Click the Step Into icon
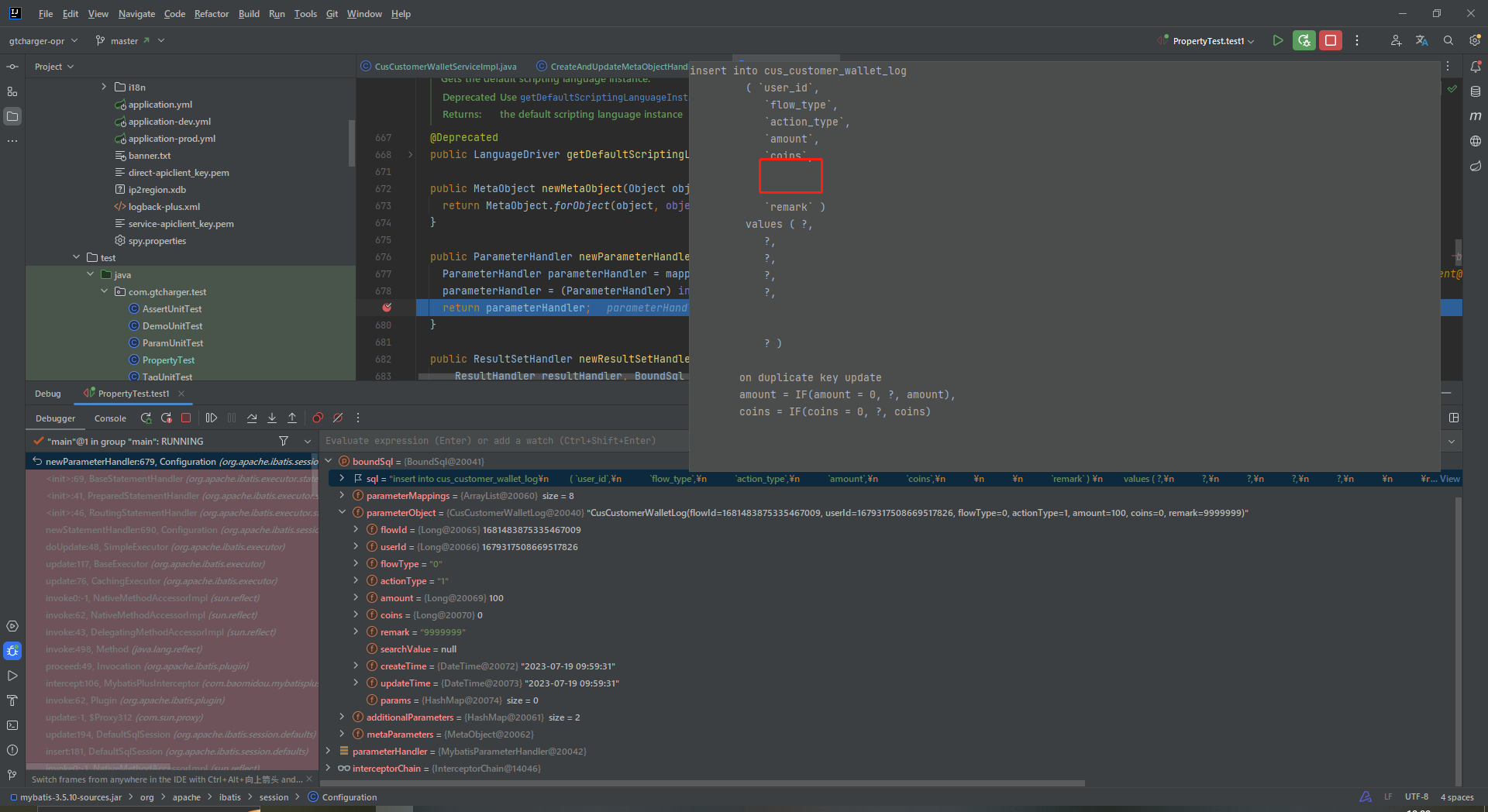The height and width of the screenshot is (812, 1488). 272,418
